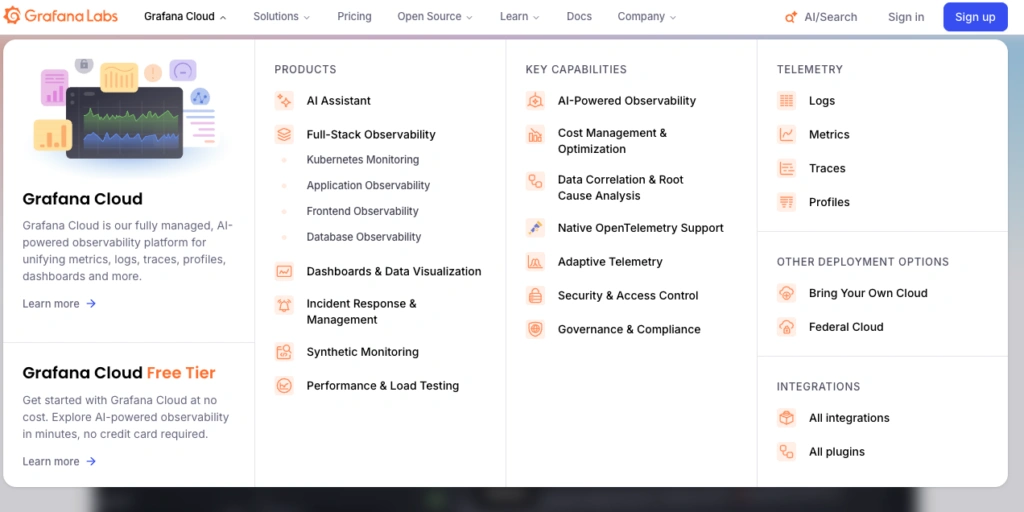The height and width of the screenshot is (512, 1024).
Task: Collapse the Grafana Cloud dropdown menu
Action: (185, 17)
